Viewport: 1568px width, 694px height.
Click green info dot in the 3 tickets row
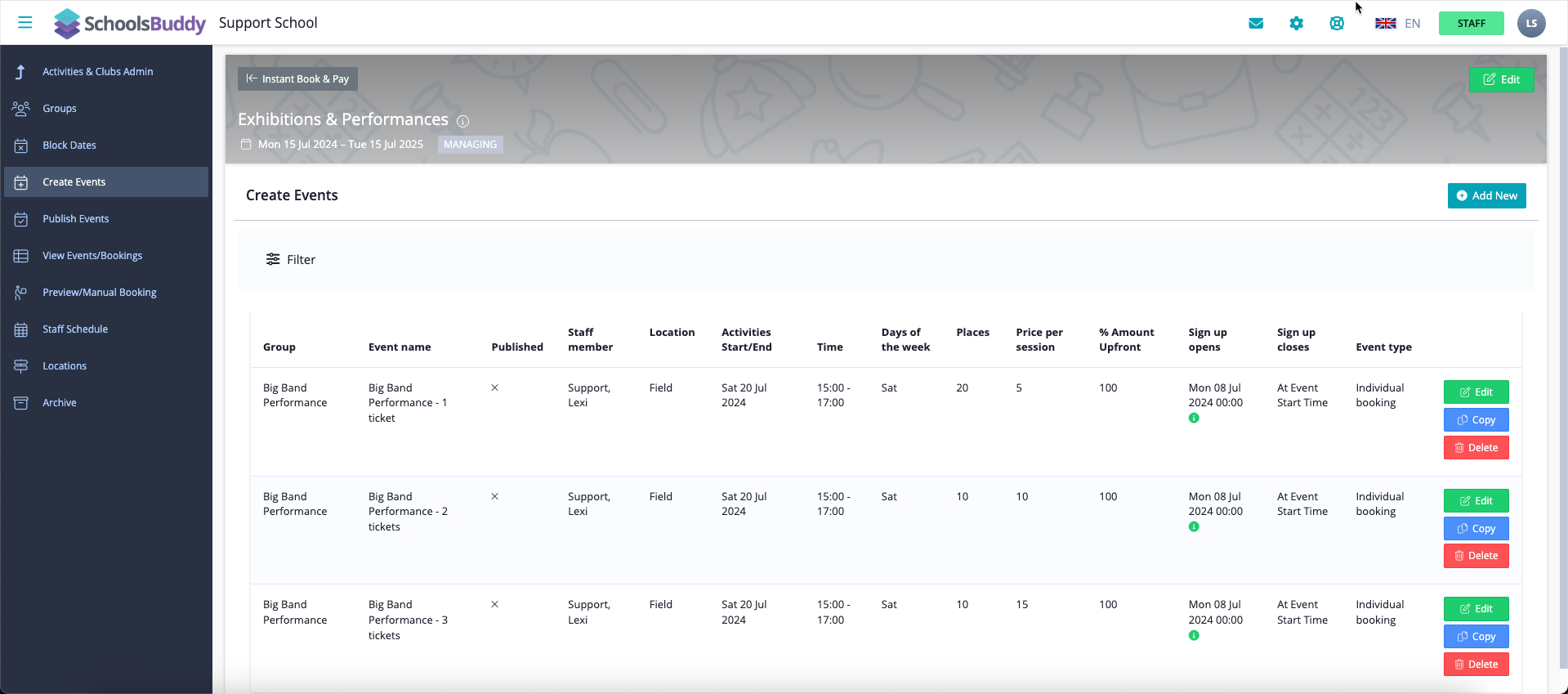pos(1194,635)
